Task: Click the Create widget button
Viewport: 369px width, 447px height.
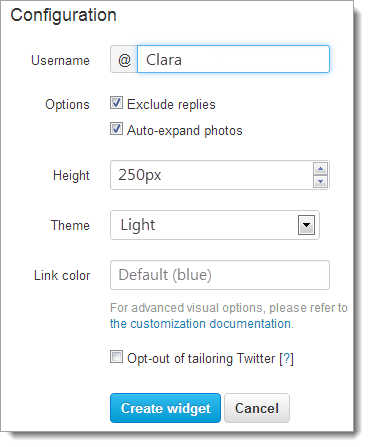Action: tap(165, 408)
